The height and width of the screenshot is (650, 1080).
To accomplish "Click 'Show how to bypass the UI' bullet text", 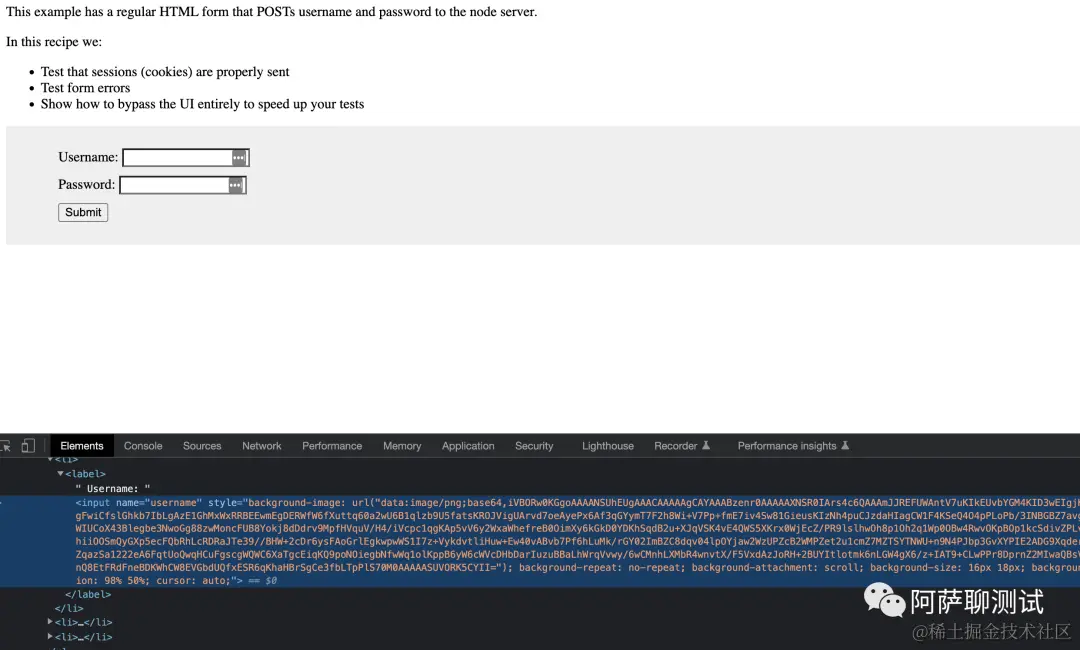I will tap(202, 104).
